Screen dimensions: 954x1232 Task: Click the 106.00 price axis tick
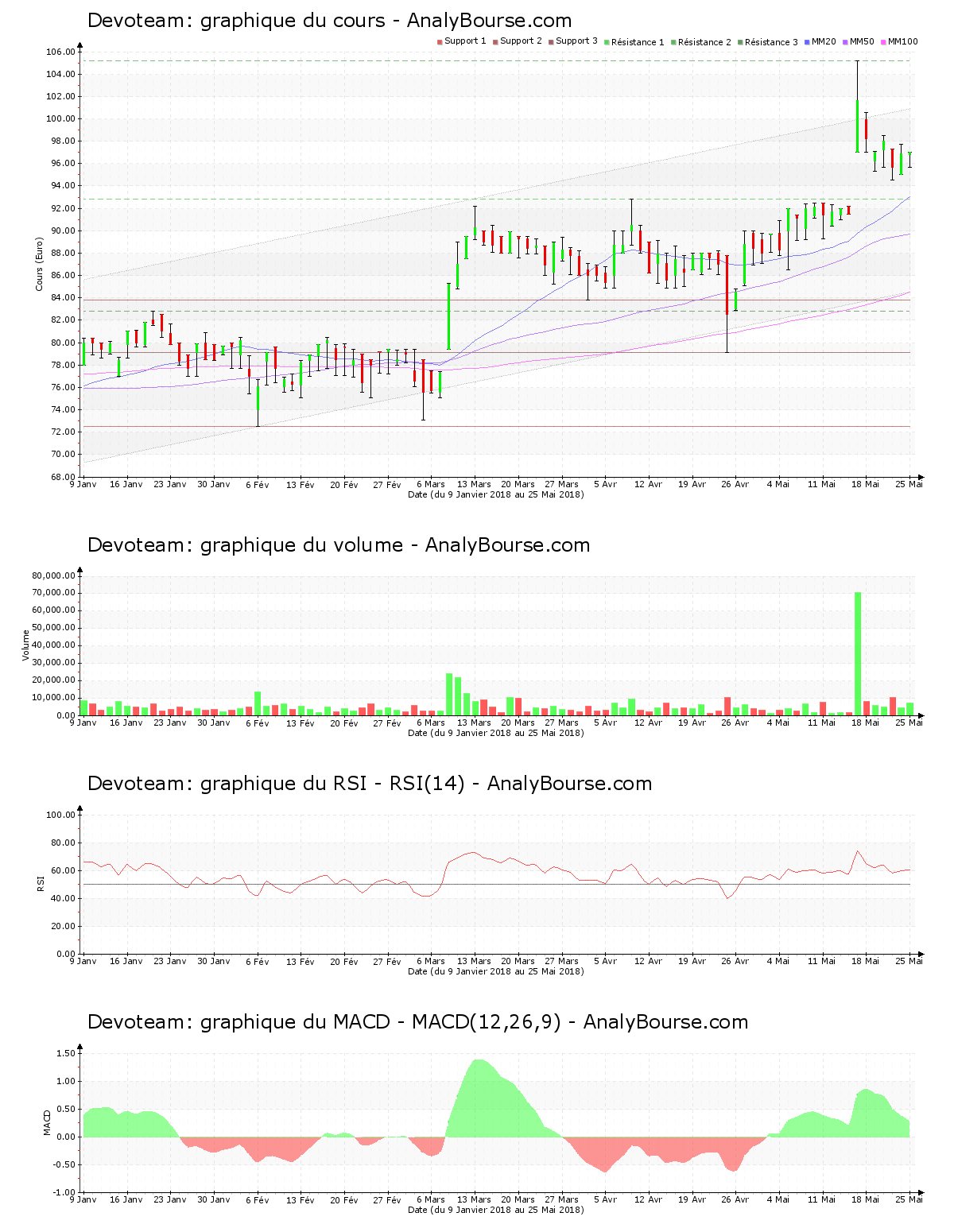click(x=61, y=52)
